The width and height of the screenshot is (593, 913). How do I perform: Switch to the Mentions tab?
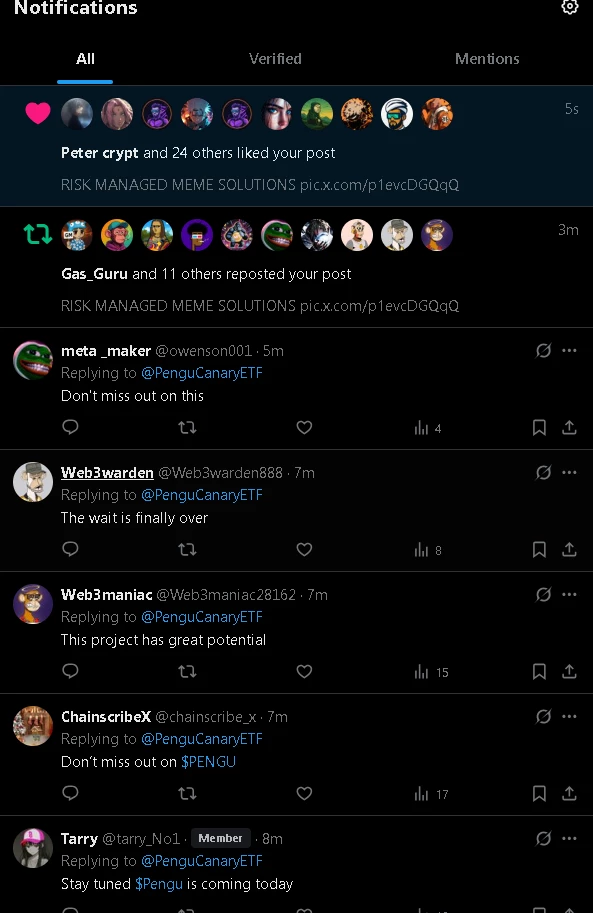point(487,59)
